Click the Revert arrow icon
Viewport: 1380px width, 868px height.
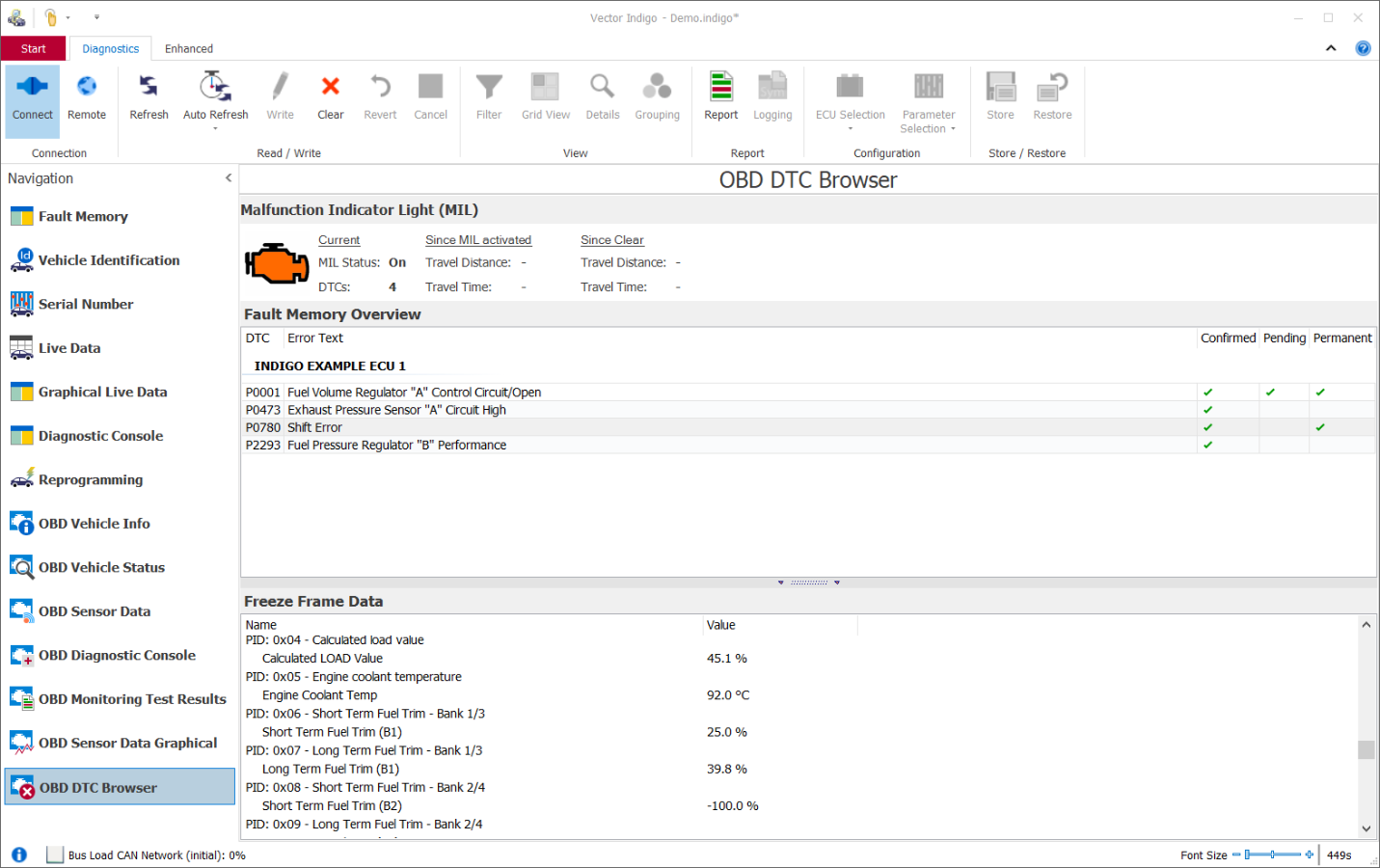click(380, 87)
